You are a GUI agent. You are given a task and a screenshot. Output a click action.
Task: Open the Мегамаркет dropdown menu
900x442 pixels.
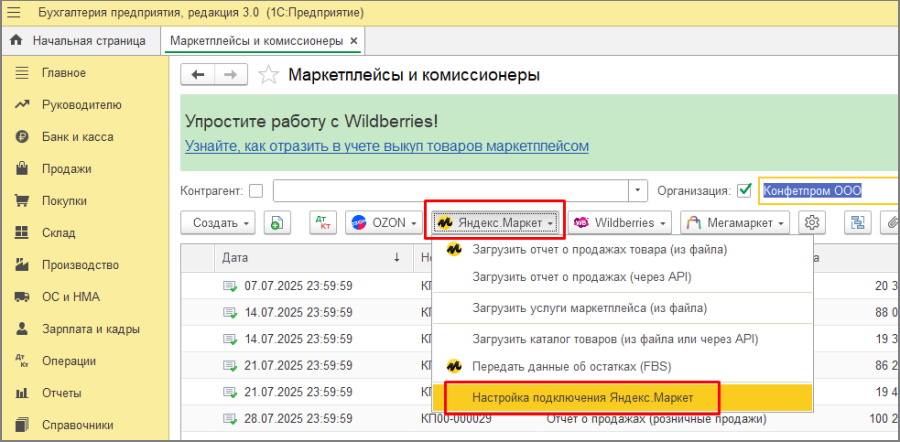[735, 223]
